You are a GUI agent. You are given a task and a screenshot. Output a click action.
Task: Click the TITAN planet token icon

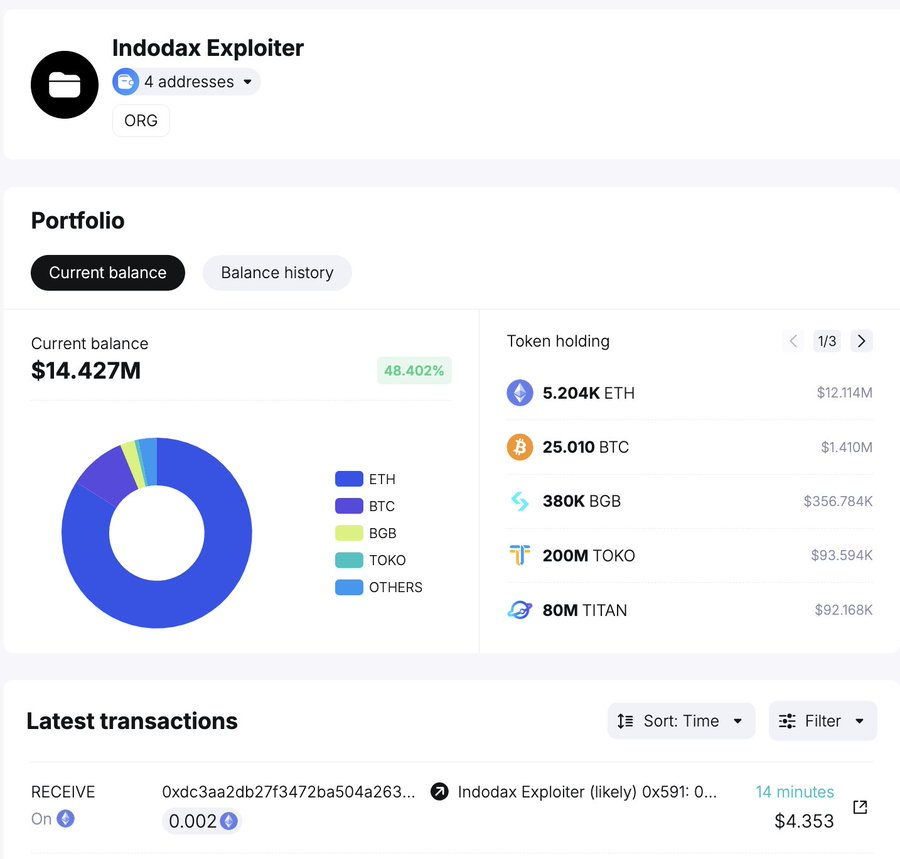point(520,610)
